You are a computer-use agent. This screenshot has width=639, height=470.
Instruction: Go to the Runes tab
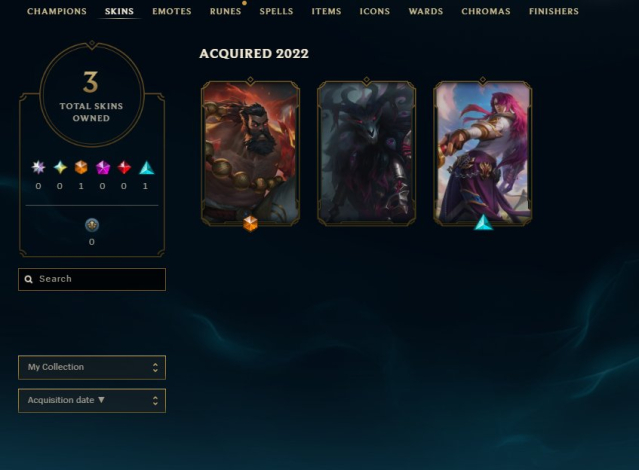tap(225, 11)
